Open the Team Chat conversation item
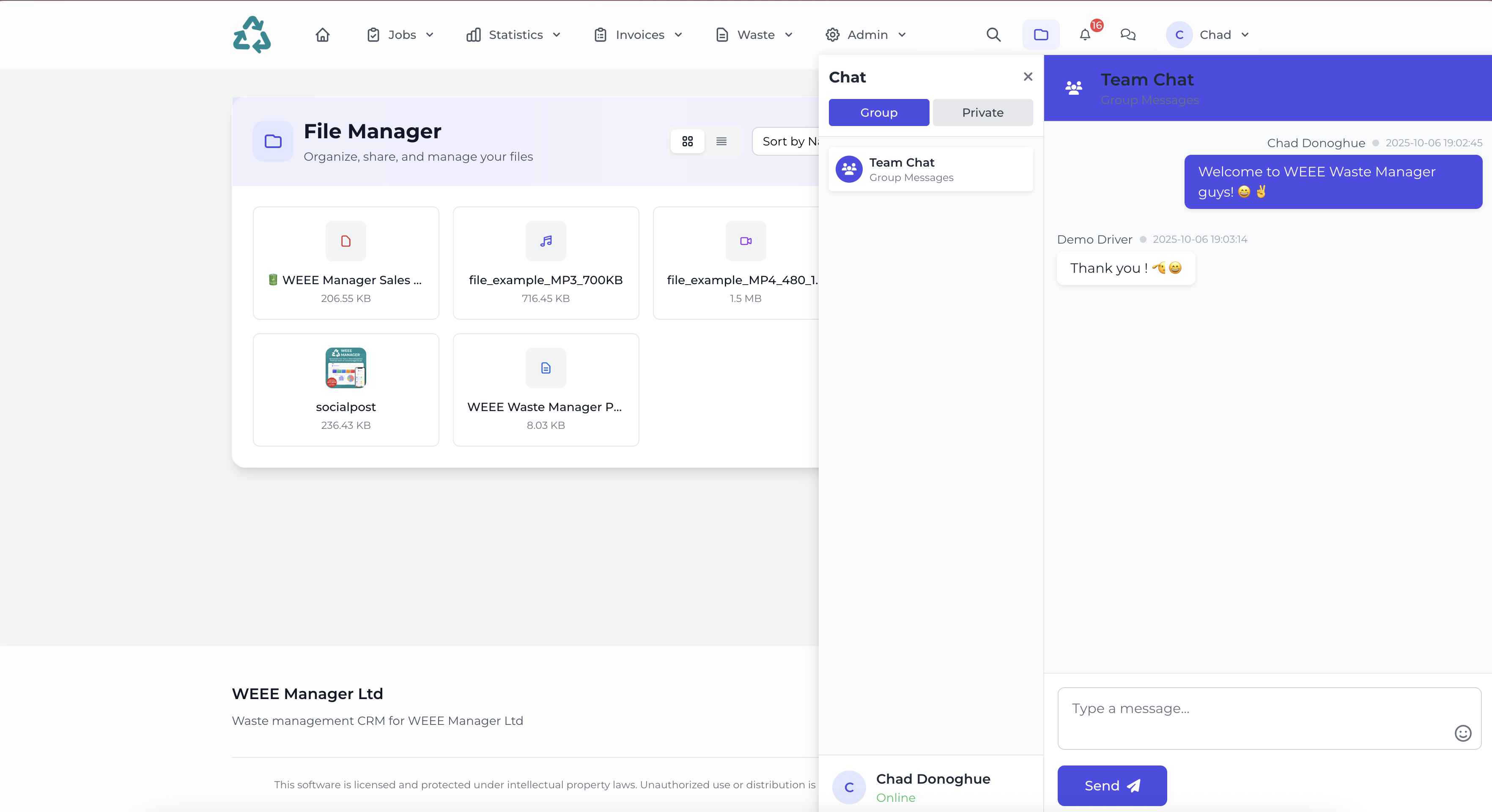The height and width of the screenshot is (812, 1492). click(930, 169)
